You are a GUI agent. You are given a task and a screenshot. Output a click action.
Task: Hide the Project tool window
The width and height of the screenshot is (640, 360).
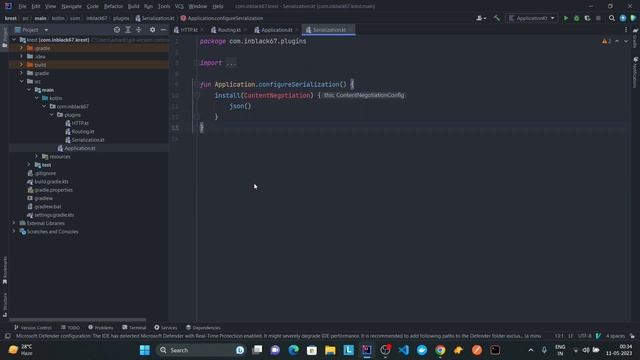point(163,30)
